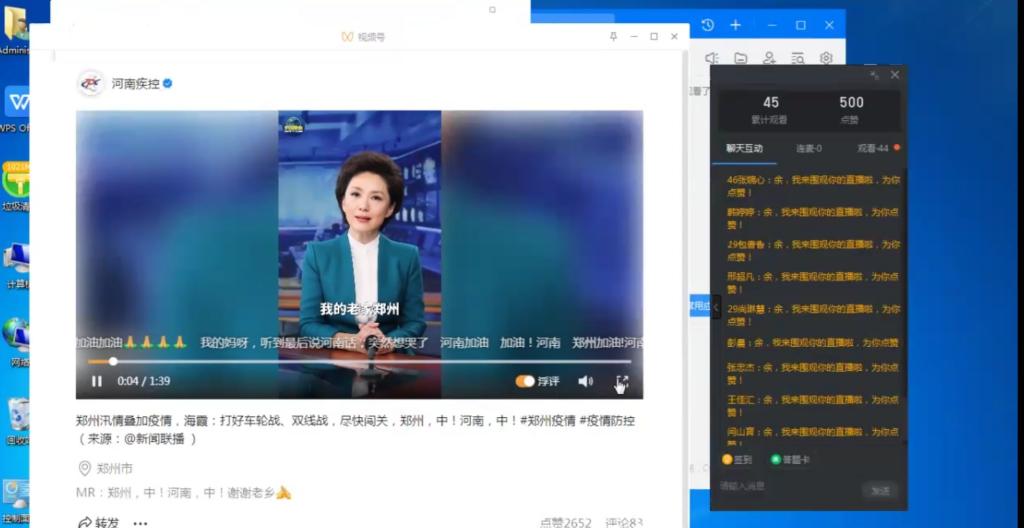Screen dimensions: 1024x528
Task: Pause the video playback
Action: pyautogui.click(x=97, y=381)
